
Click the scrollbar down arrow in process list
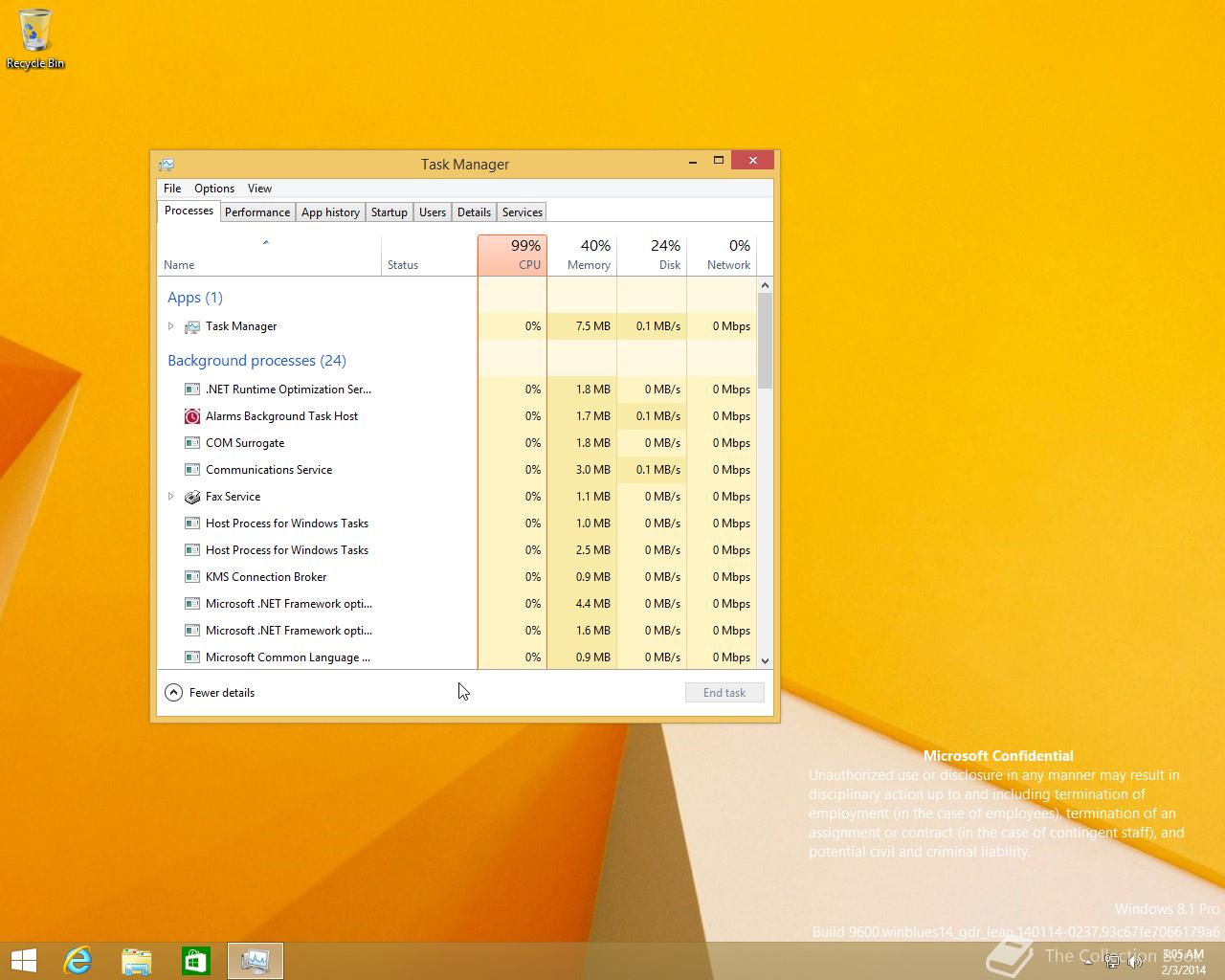[x=765, y=660]
